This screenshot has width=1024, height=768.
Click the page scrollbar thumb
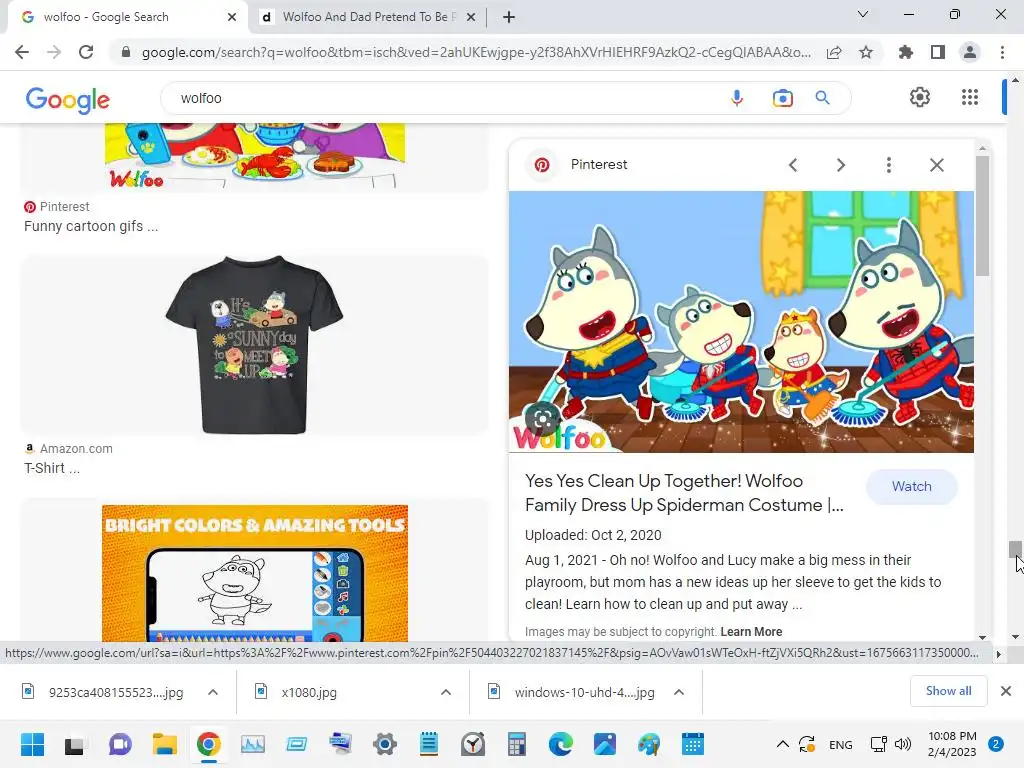point(1015,549)
